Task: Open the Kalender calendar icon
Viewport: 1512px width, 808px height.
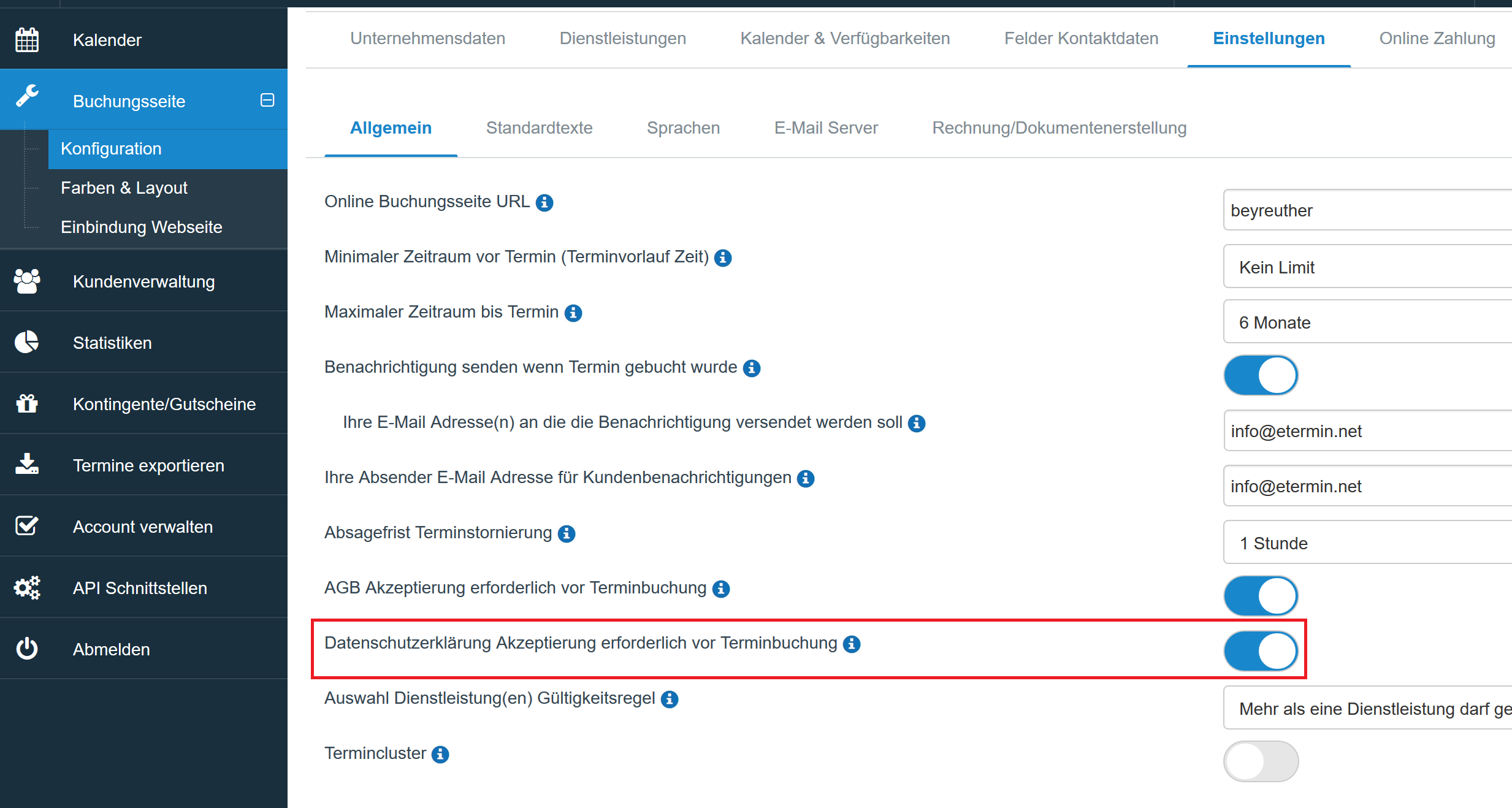Action: 27,40
